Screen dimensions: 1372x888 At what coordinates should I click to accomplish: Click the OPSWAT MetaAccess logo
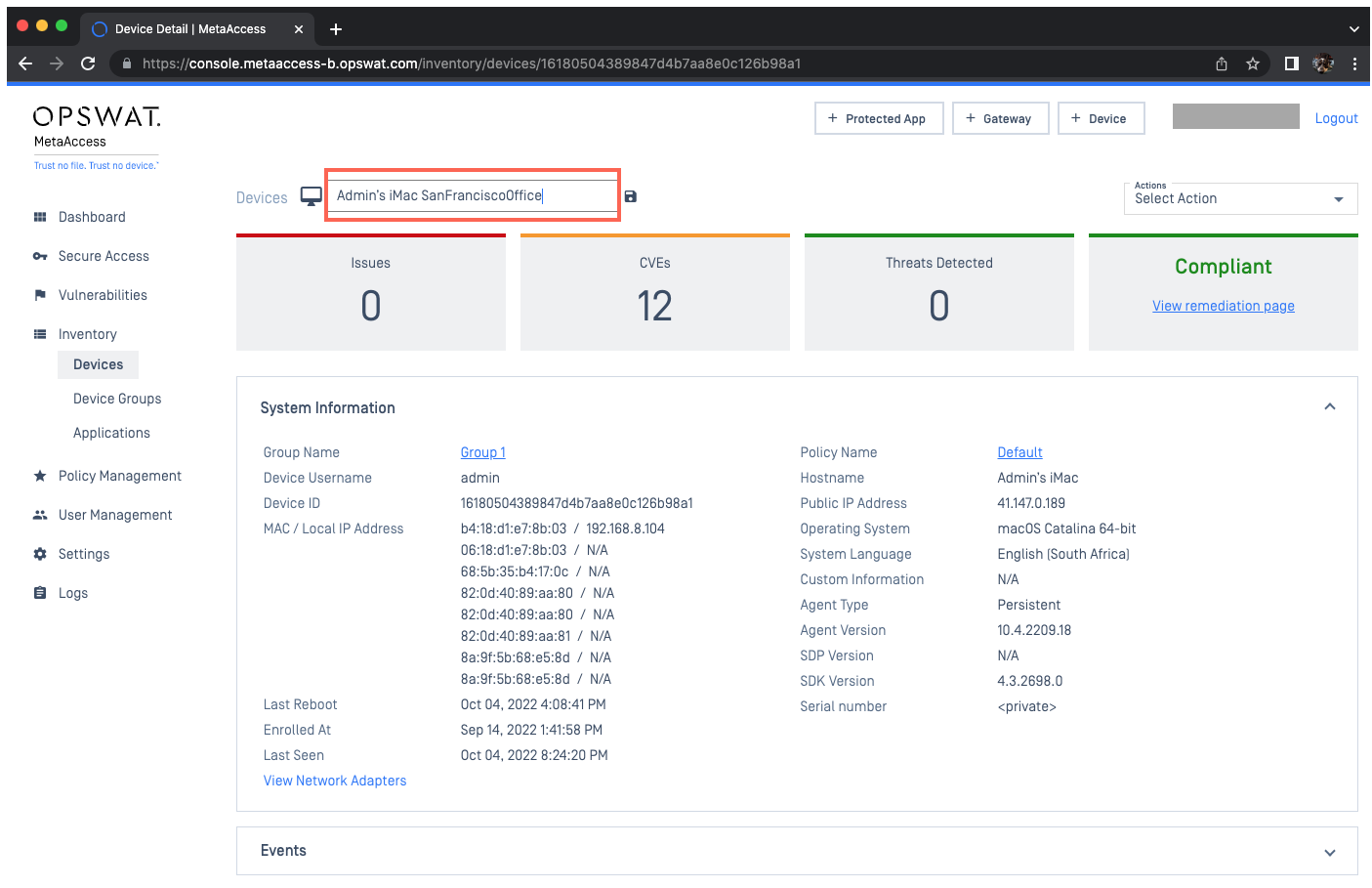pos(97,137)
